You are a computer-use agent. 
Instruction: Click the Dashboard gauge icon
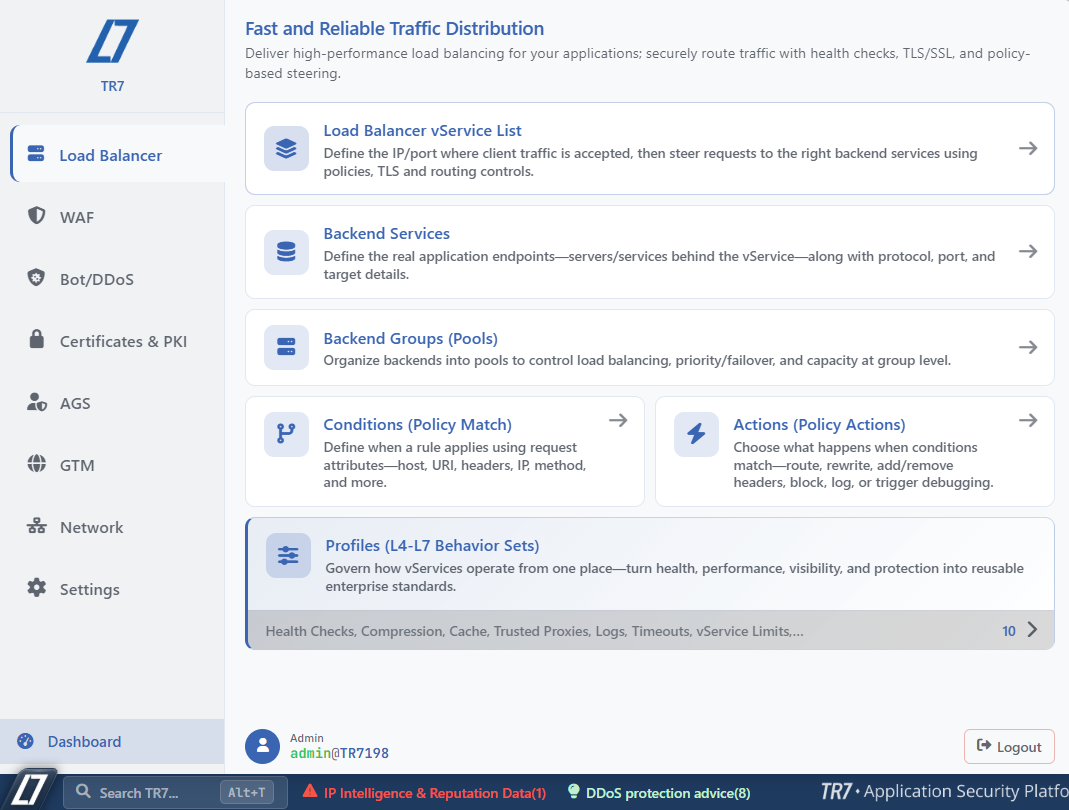pyautogui.click(x=25, y=741)
